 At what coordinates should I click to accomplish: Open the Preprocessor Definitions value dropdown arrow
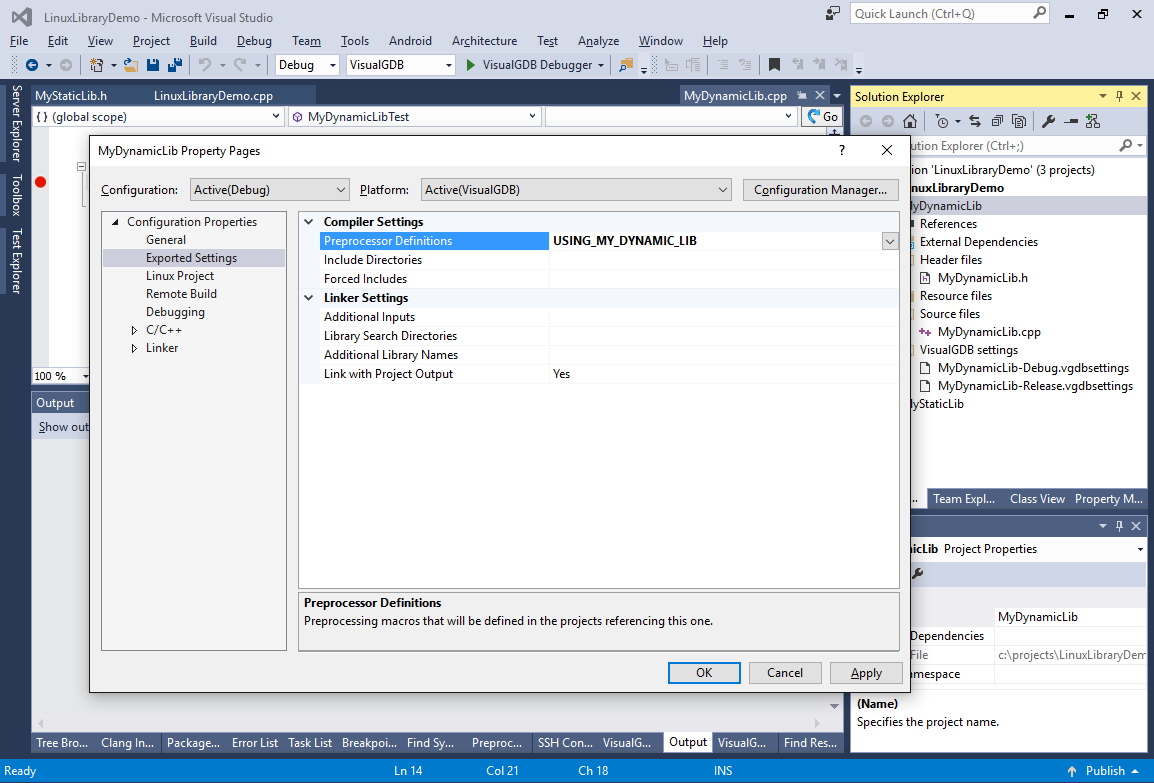[x=890, y=241]
